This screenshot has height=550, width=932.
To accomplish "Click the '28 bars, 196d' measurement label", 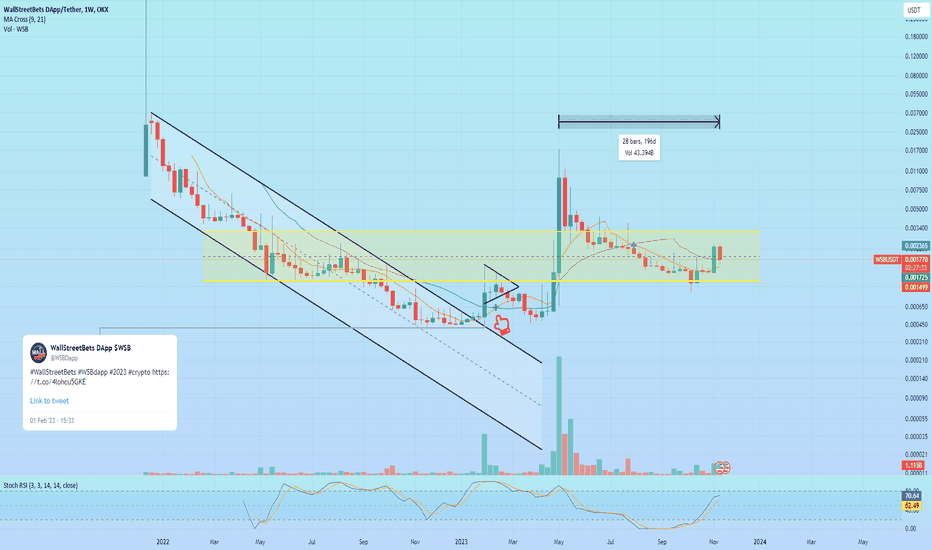I will tap(639, 141).
